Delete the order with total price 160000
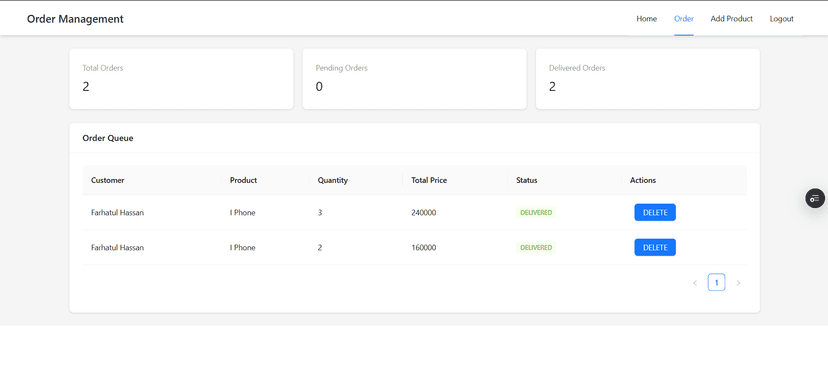828x374 pixels. point(655,247)
